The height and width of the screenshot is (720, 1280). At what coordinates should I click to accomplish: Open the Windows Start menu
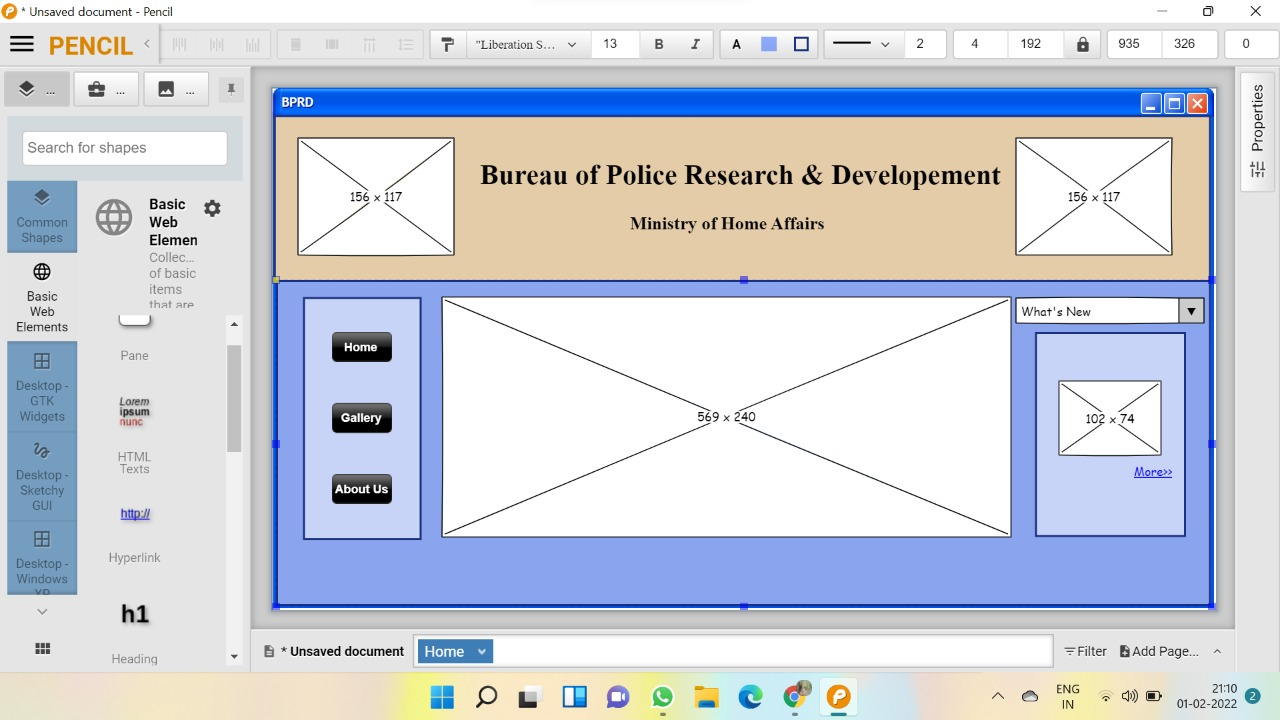[x=442, y=697]
